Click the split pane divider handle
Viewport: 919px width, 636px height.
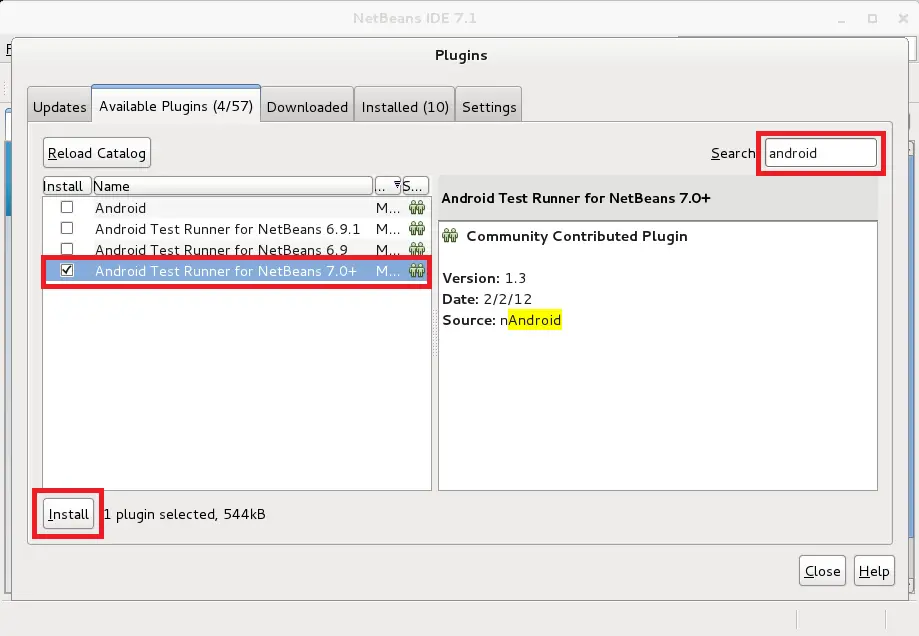pyautogui.click(x=435, y=333)
